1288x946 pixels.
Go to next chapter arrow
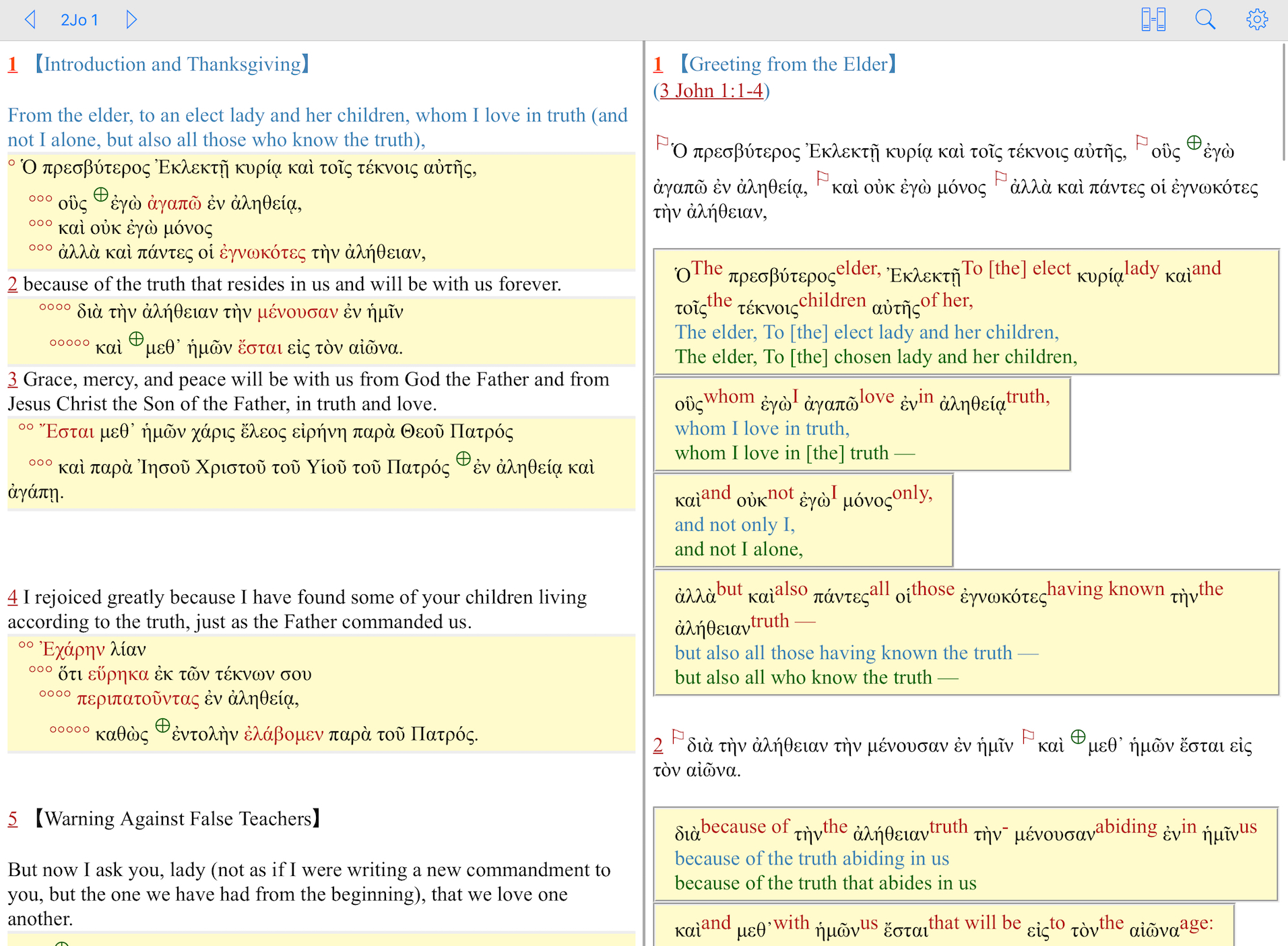tap(131, 20)
